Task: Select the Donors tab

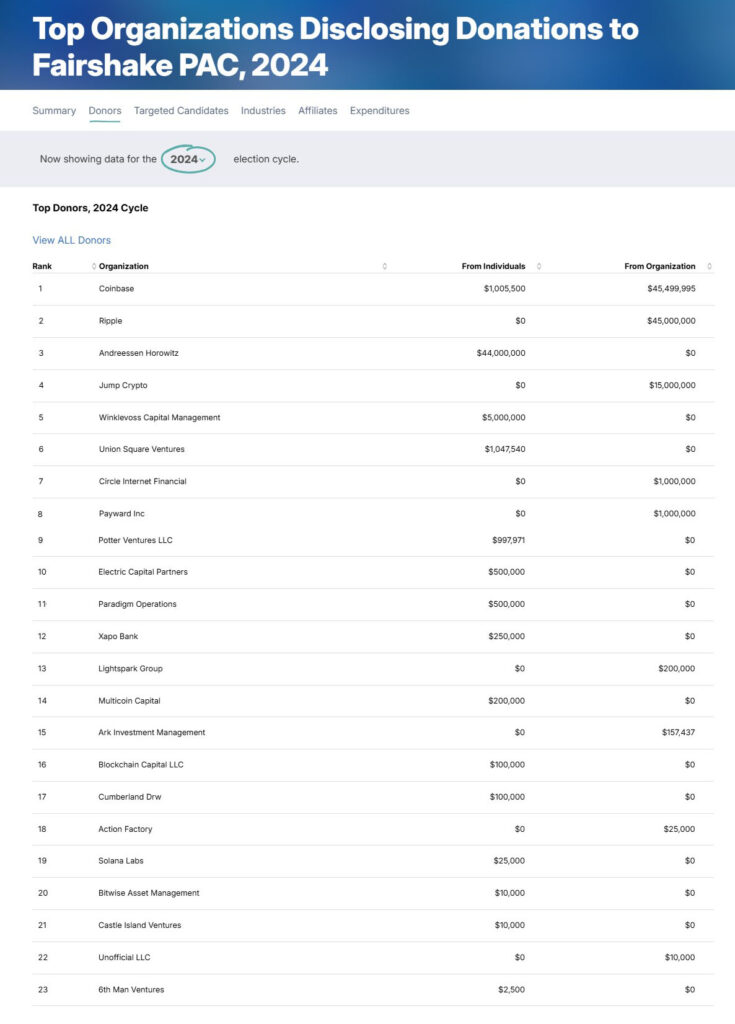Action: [x=105, y=111]
